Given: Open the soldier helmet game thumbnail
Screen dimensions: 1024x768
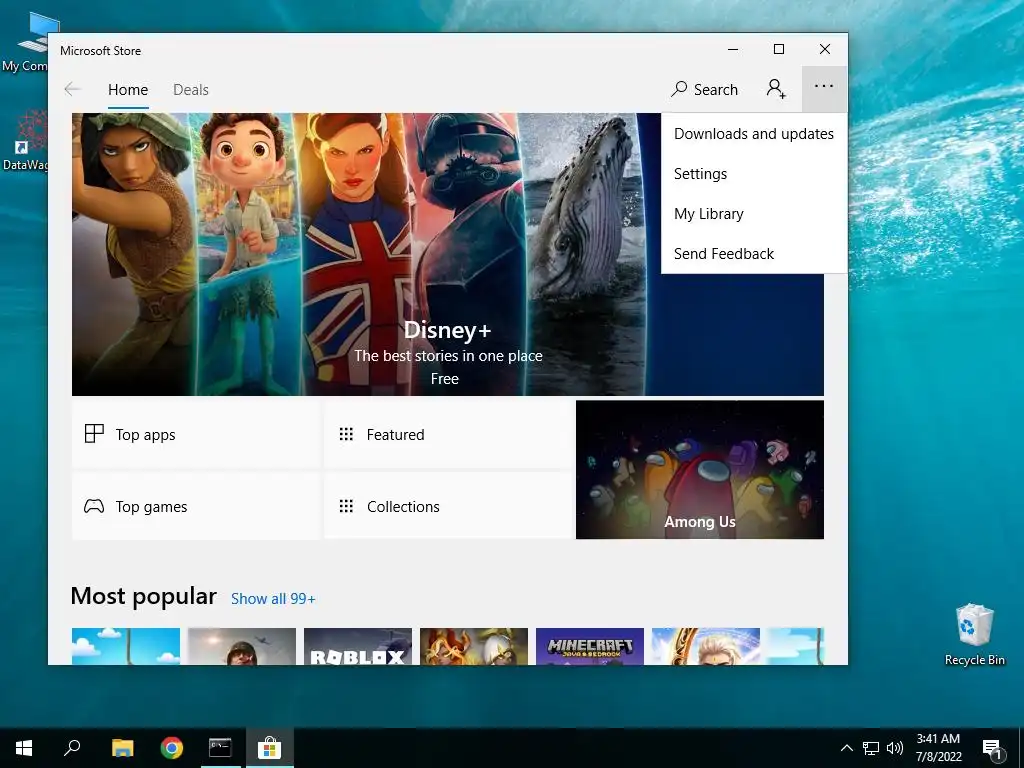Looking at the screenshot, I should 242,647.
